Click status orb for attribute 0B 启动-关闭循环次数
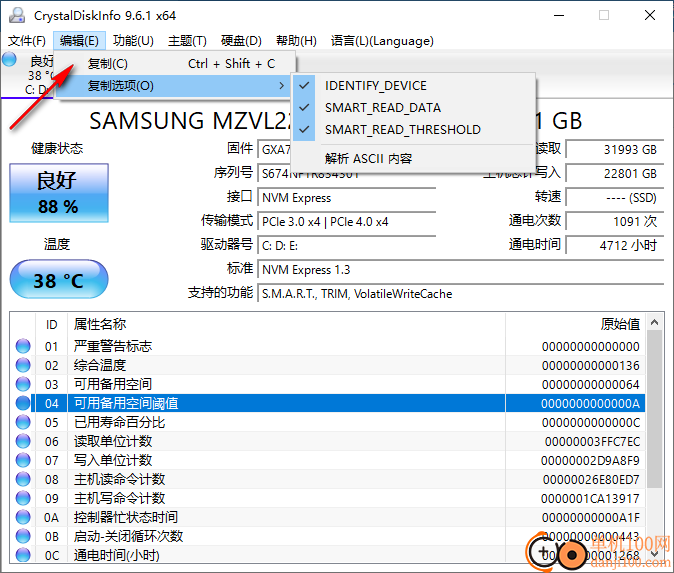The image size is (674, 573). point(23,536)
